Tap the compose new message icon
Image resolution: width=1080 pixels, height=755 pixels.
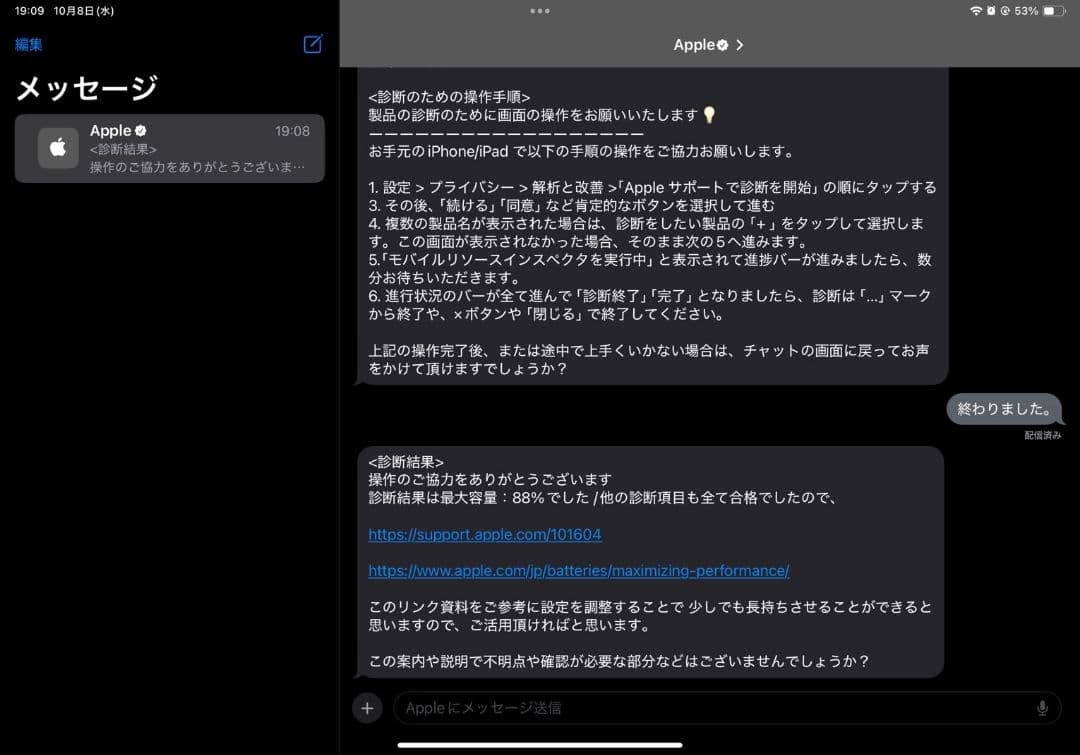[311, 44]
